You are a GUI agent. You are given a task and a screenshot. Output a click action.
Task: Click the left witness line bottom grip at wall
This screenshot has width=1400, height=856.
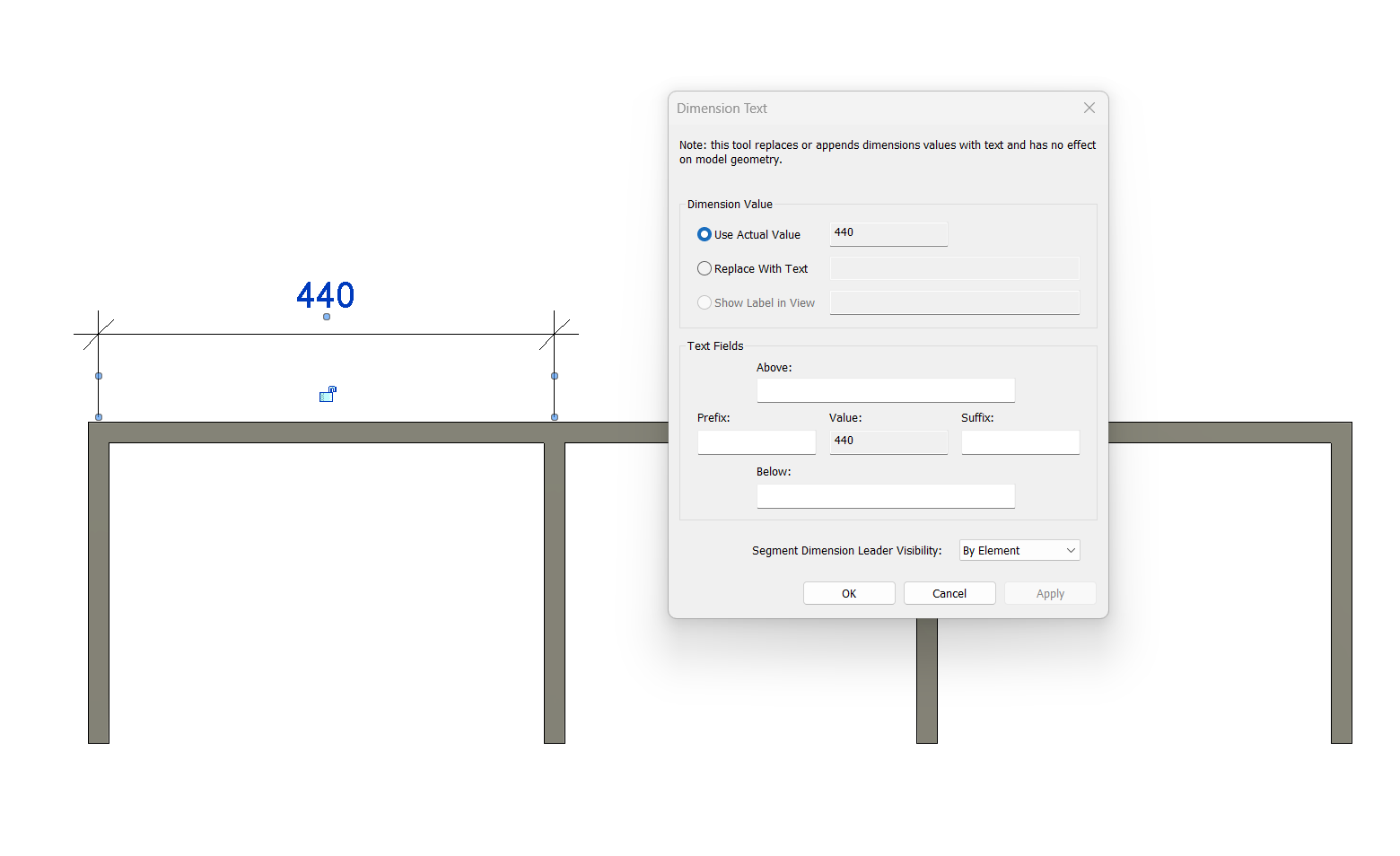coord(99,417)
